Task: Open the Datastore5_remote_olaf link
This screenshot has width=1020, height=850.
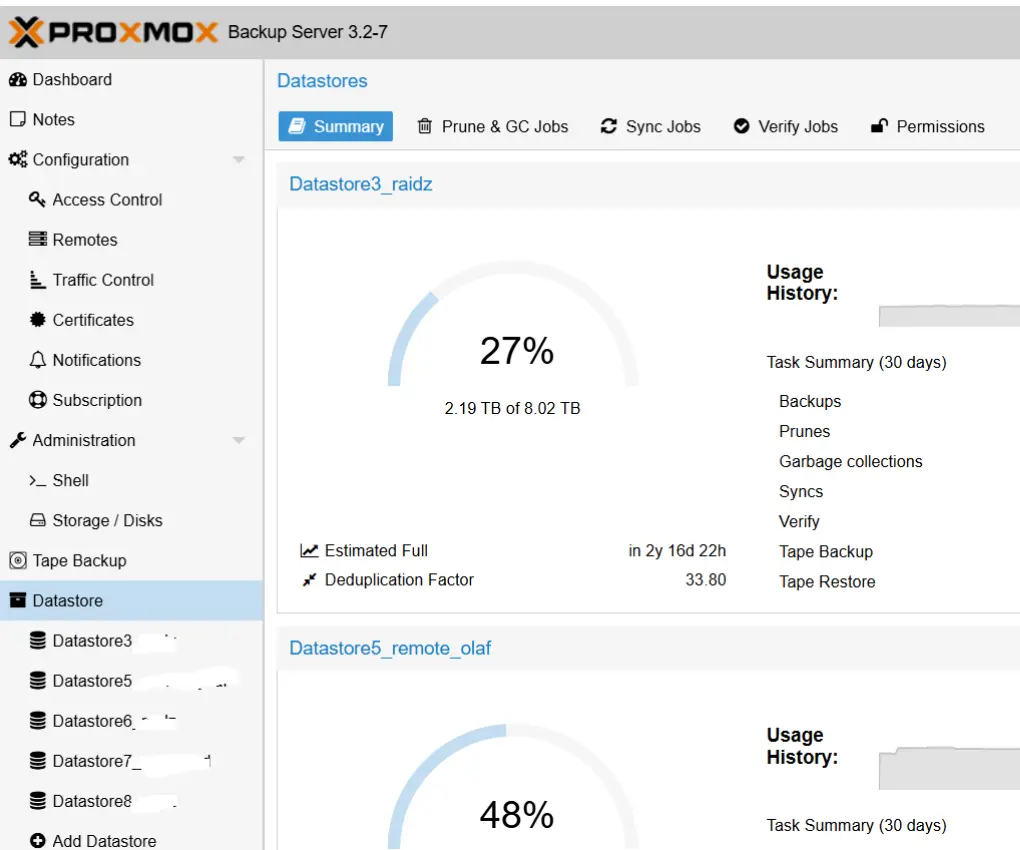Action: pos(390,648)
